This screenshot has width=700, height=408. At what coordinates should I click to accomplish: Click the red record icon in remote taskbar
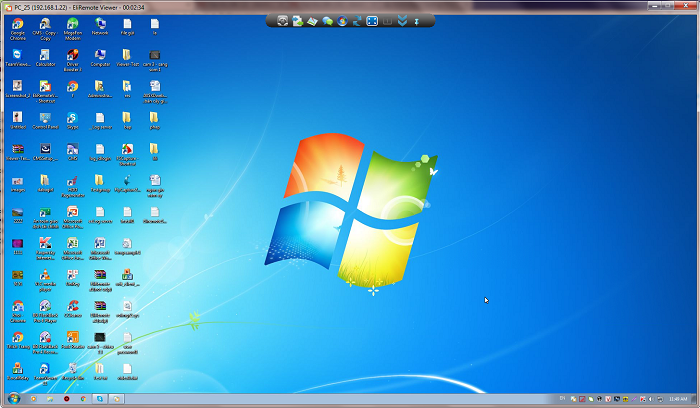(67, 399)
